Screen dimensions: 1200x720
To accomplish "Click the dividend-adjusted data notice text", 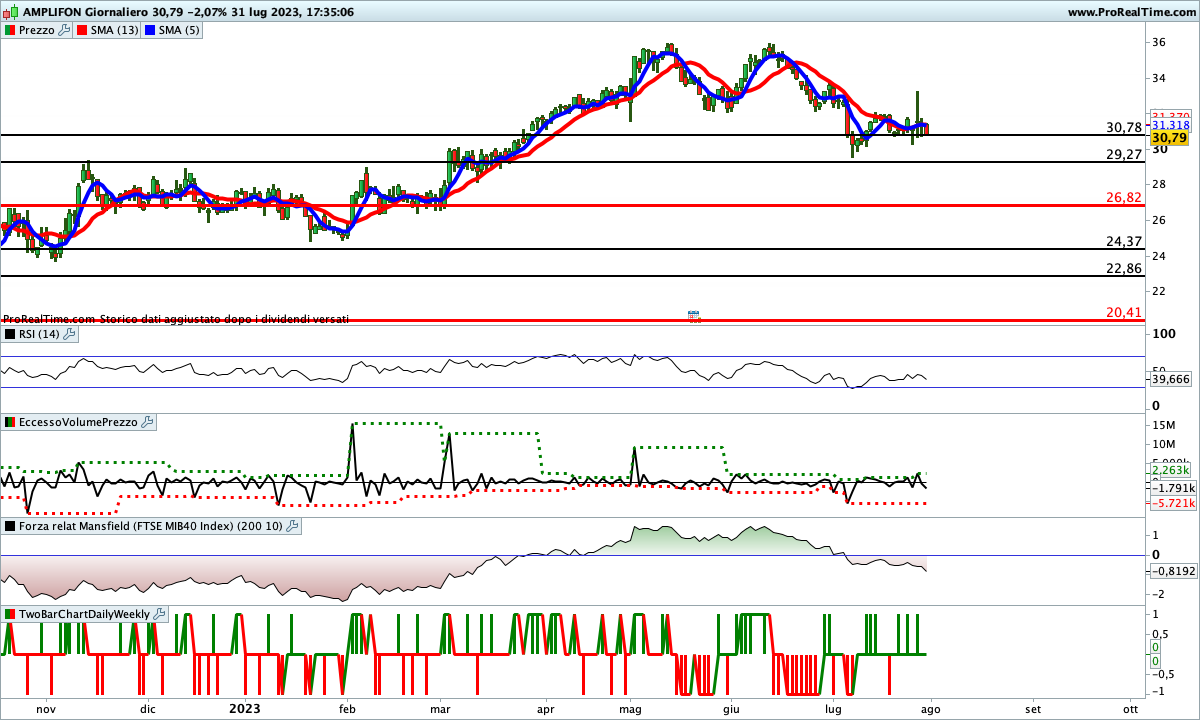I will pyautogui.click(x=176, y=318).
